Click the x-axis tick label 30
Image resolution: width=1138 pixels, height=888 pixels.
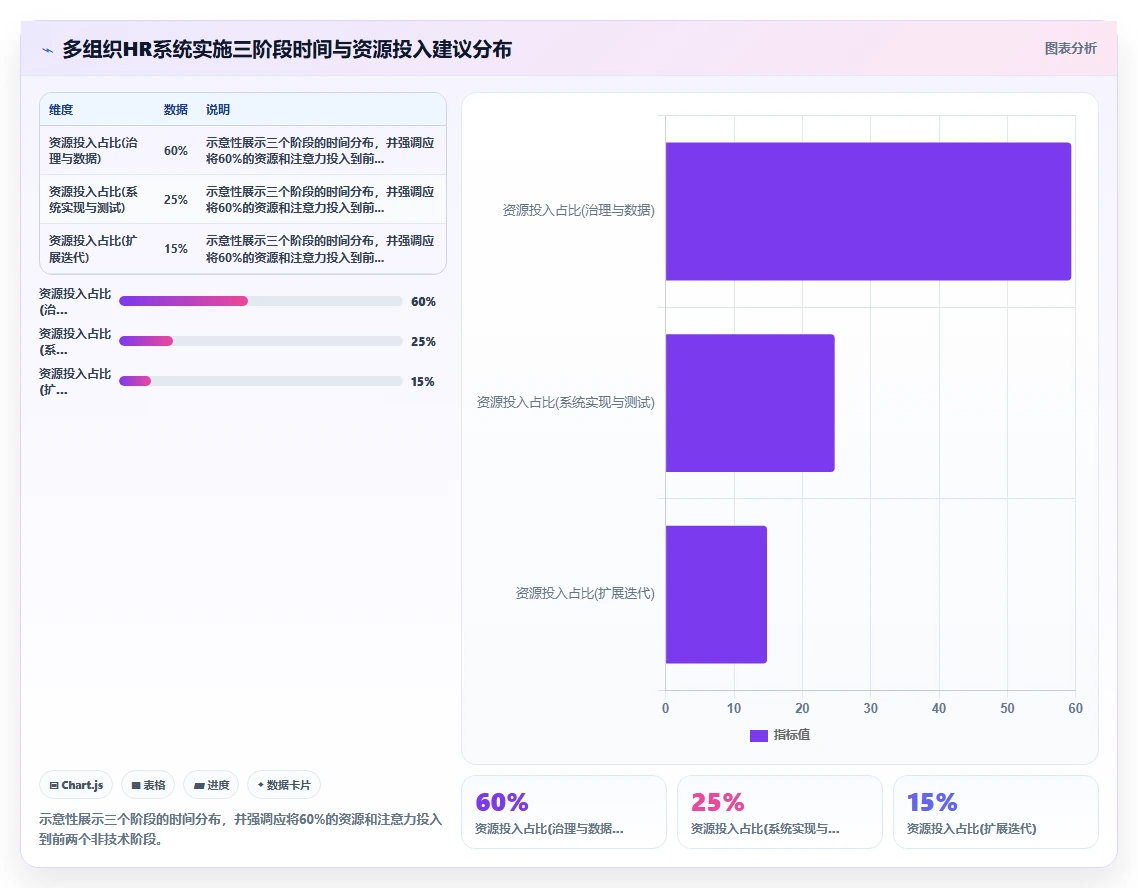click(870, 708)
